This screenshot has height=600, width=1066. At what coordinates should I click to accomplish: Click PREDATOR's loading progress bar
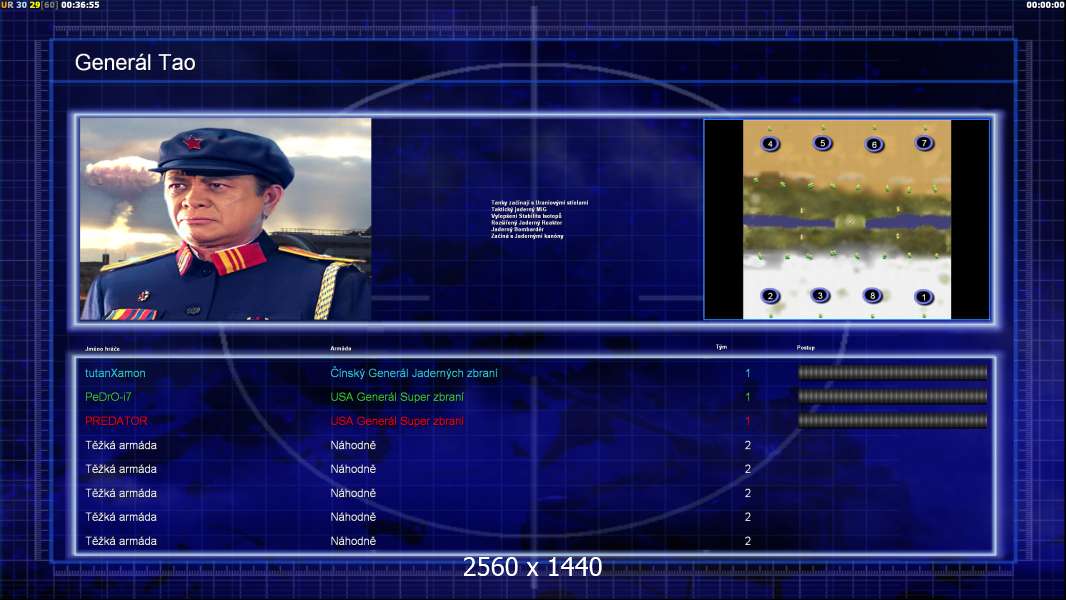click(892, 421)
